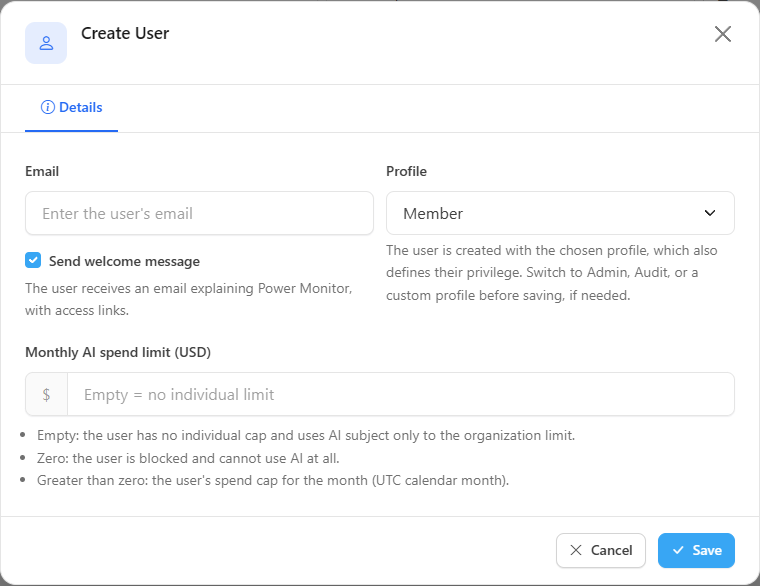The width and height of the screenshot is (760, 586).
Task: Click the welcome email description text
Action: tap(189, 300)
